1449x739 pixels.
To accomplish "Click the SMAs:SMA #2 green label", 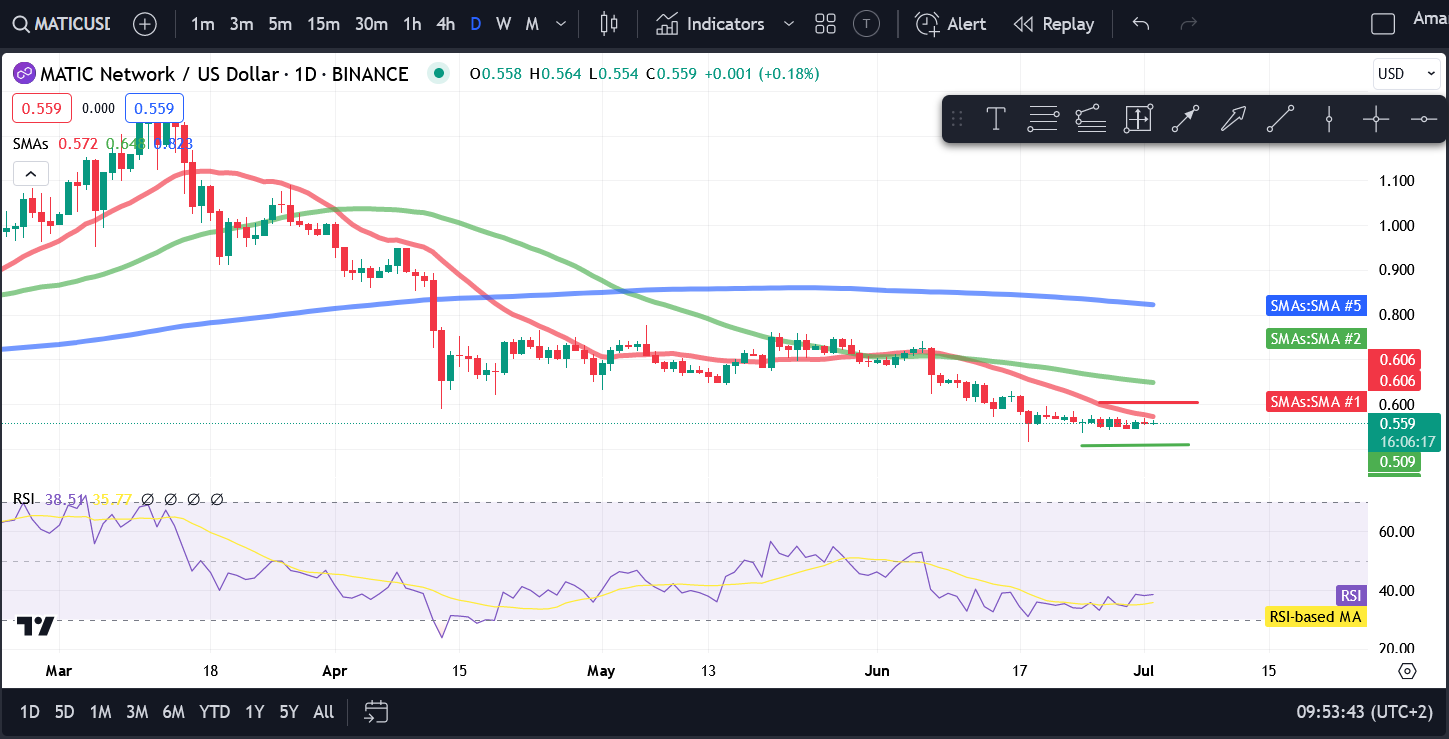I will 1315,339.
